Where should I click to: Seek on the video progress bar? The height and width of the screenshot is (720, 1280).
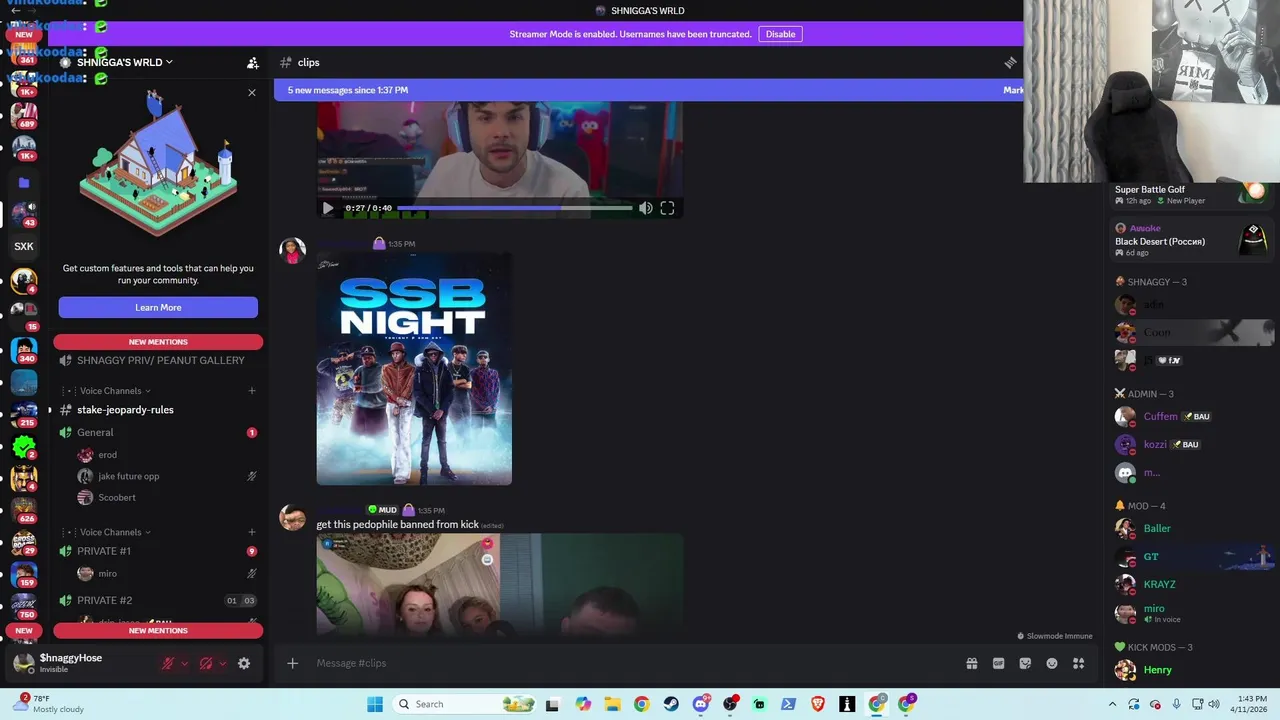(515, 208)
